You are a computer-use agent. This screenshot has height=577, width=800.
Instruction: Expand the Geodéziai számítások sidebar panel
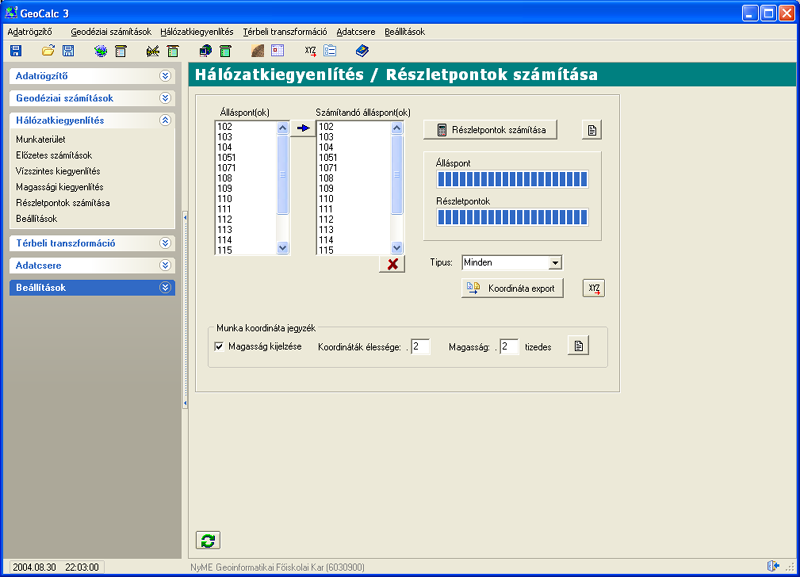pos(165,98)
